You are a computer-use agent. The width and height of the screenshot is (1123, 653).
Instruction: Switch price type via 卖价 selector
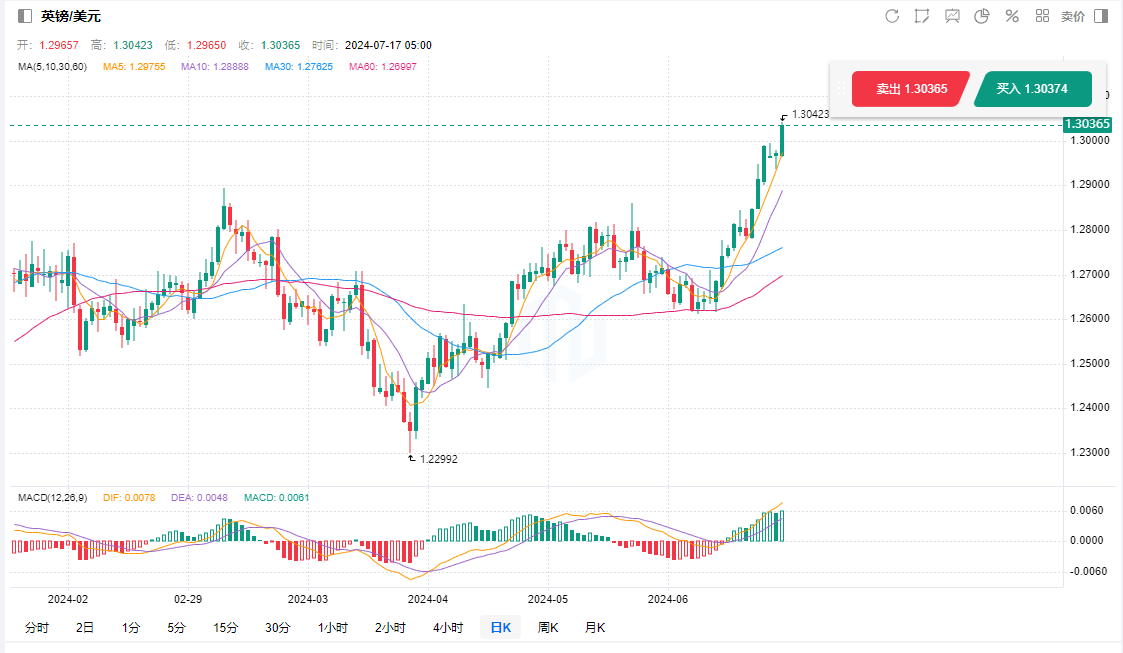pos(1073,16)
